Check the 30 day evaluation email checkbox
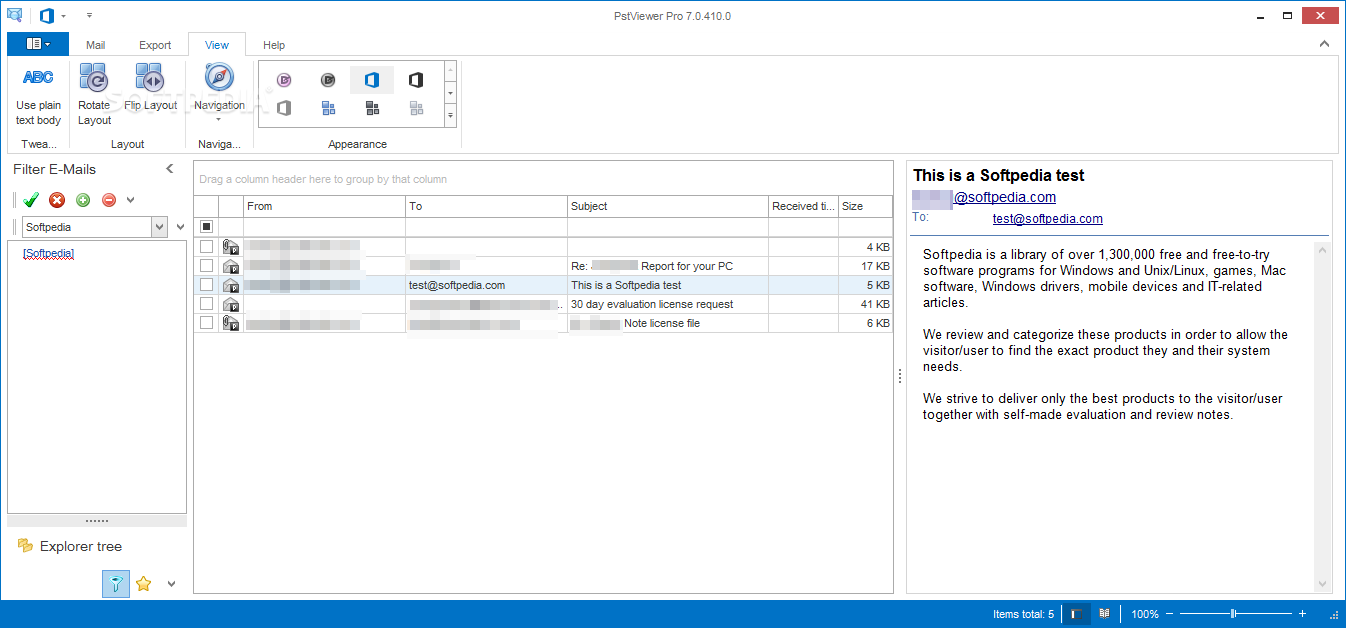 [206, 304]
